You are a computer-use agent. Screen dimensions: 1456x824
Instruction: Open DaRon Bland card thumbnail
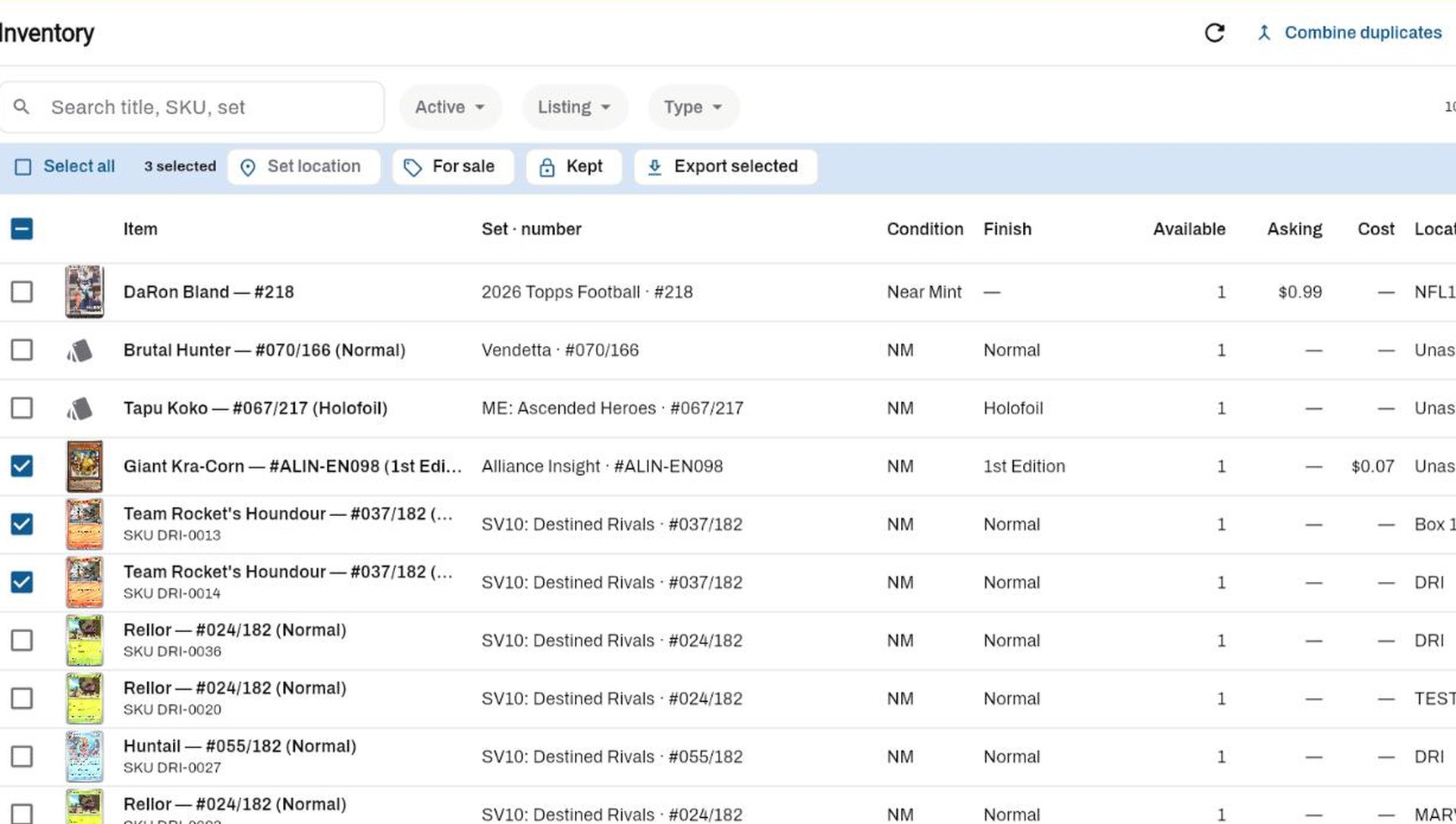tap(84, 291)
